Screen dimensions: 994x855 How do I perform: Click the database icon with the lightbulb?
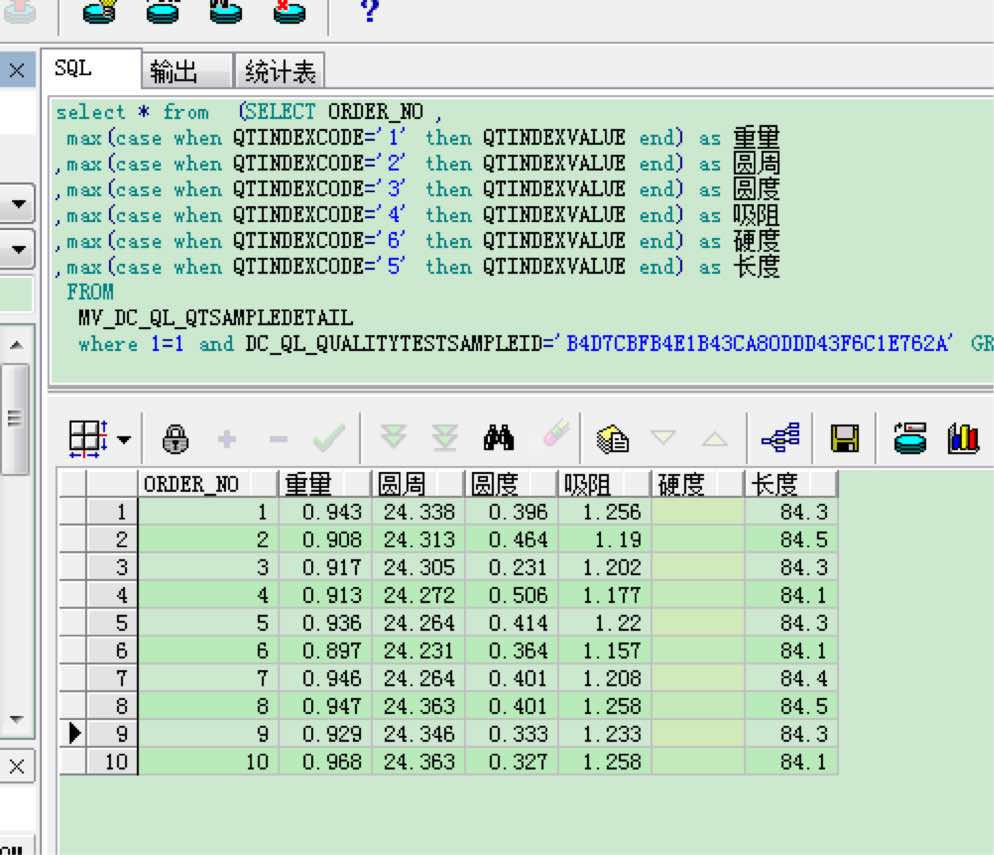(100, 11)
